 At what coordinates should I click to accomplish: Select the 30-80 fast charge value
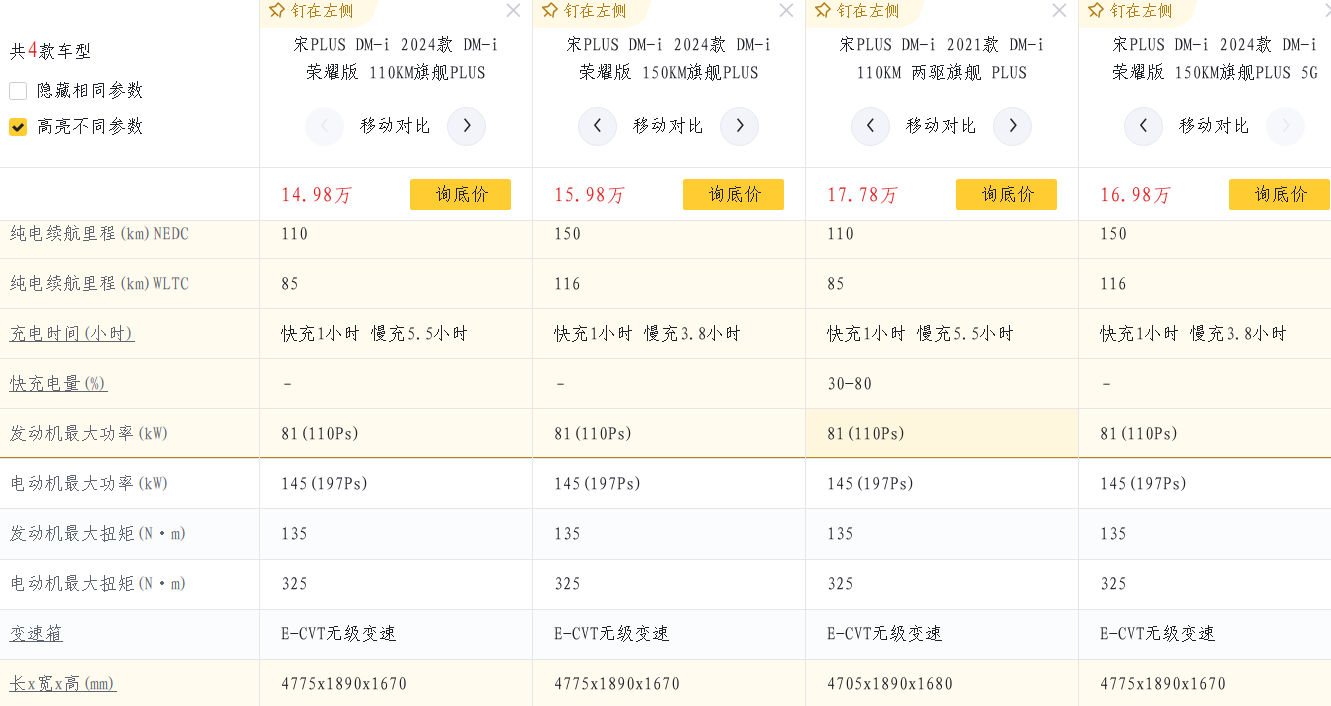[x=849, y=384]
